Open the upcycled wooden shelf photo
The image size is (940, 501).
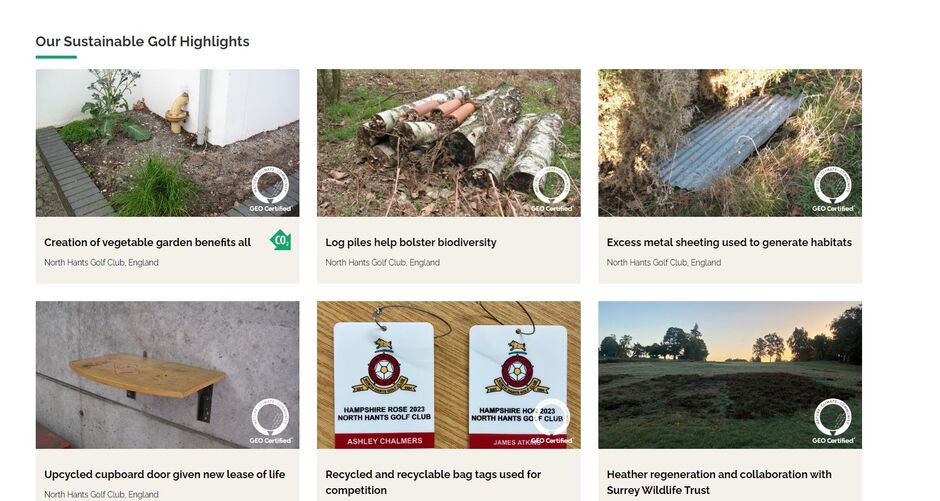[167, 375]
